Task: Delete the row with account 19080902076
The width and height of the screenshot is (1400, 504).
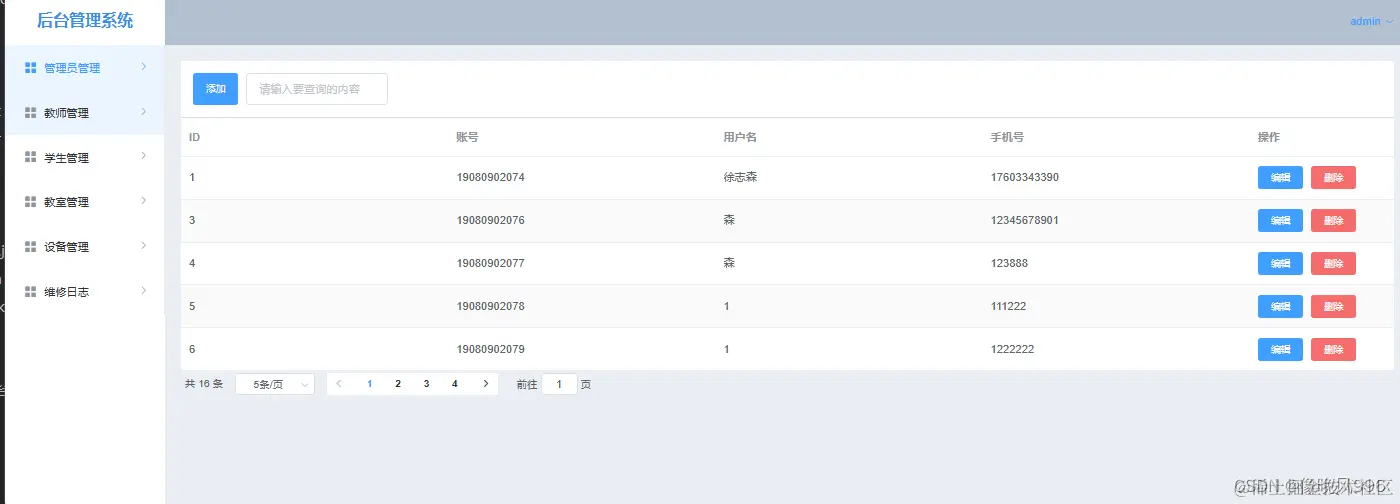Action: 1333,221
